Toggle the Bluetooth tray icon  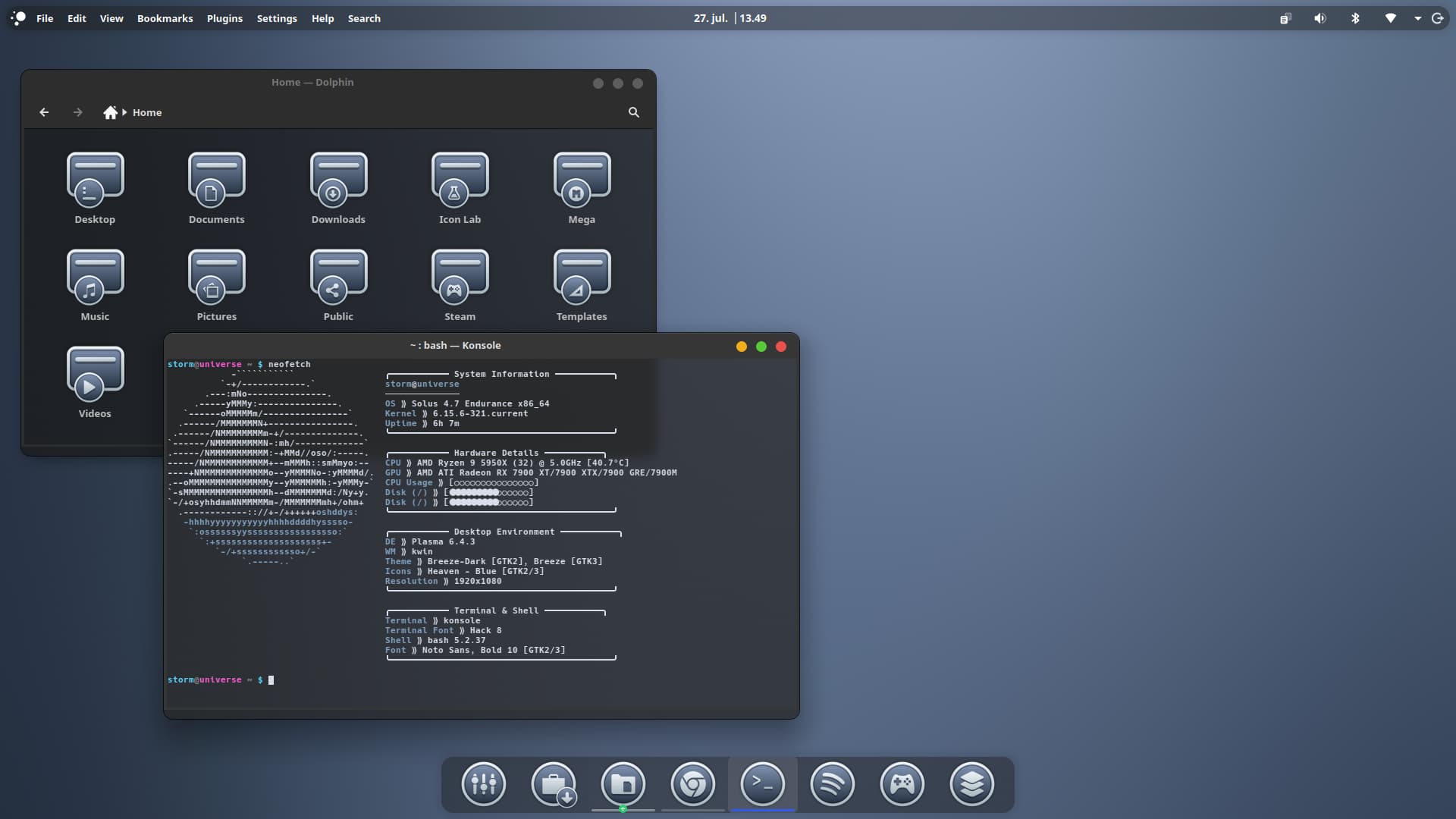[1355, 18]
